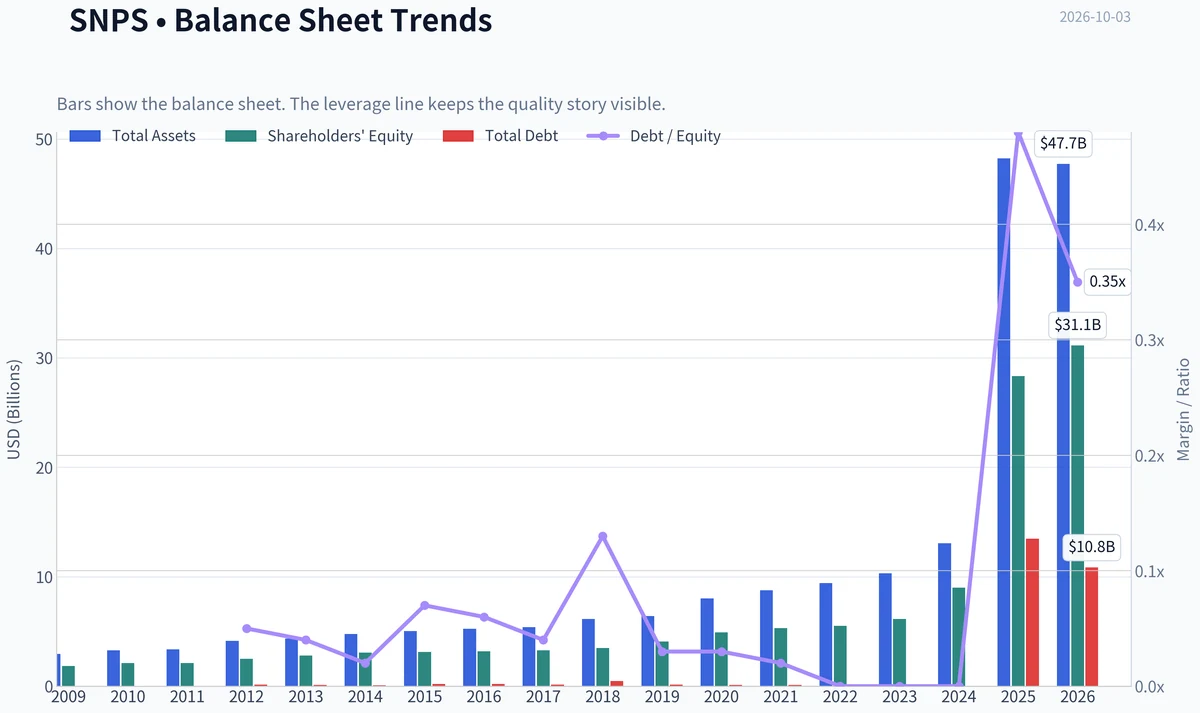
Task: Click the 0.4x tick on the ratio axis
Action: pyautogui.click(x=1150, y=225)
